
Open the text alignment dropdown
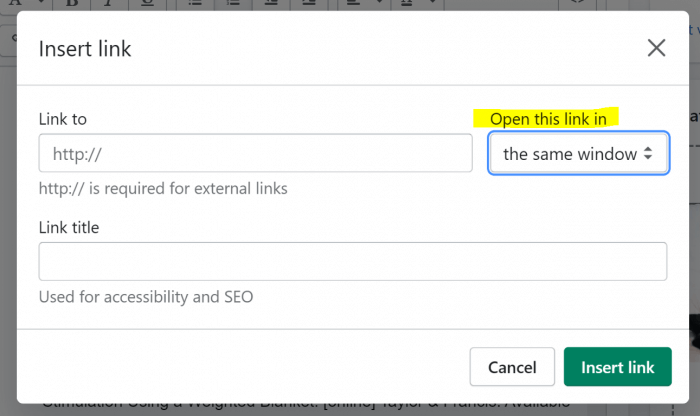pos(364,4)
